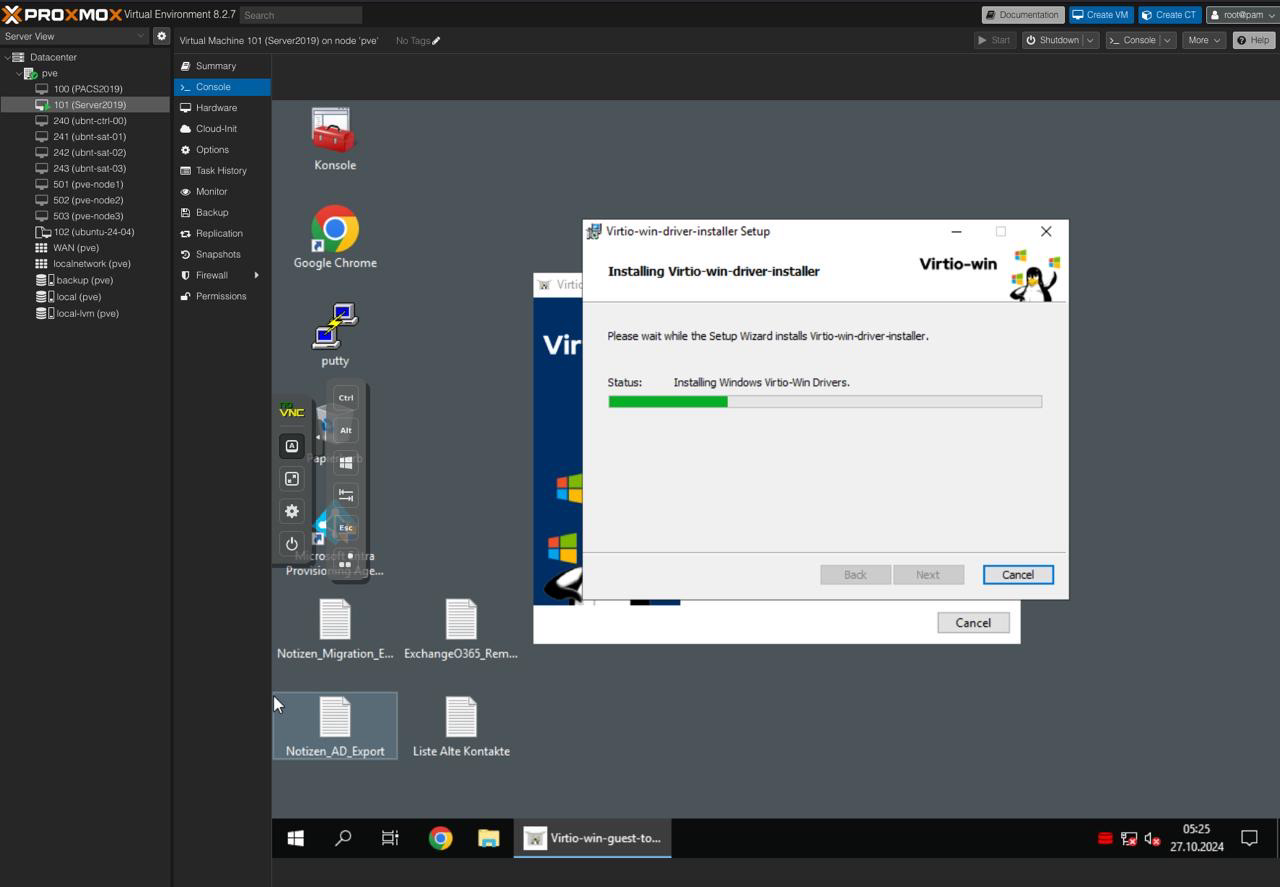Collapse the Datacenter tree node
Screen dimensions: 1280x887
7,57
